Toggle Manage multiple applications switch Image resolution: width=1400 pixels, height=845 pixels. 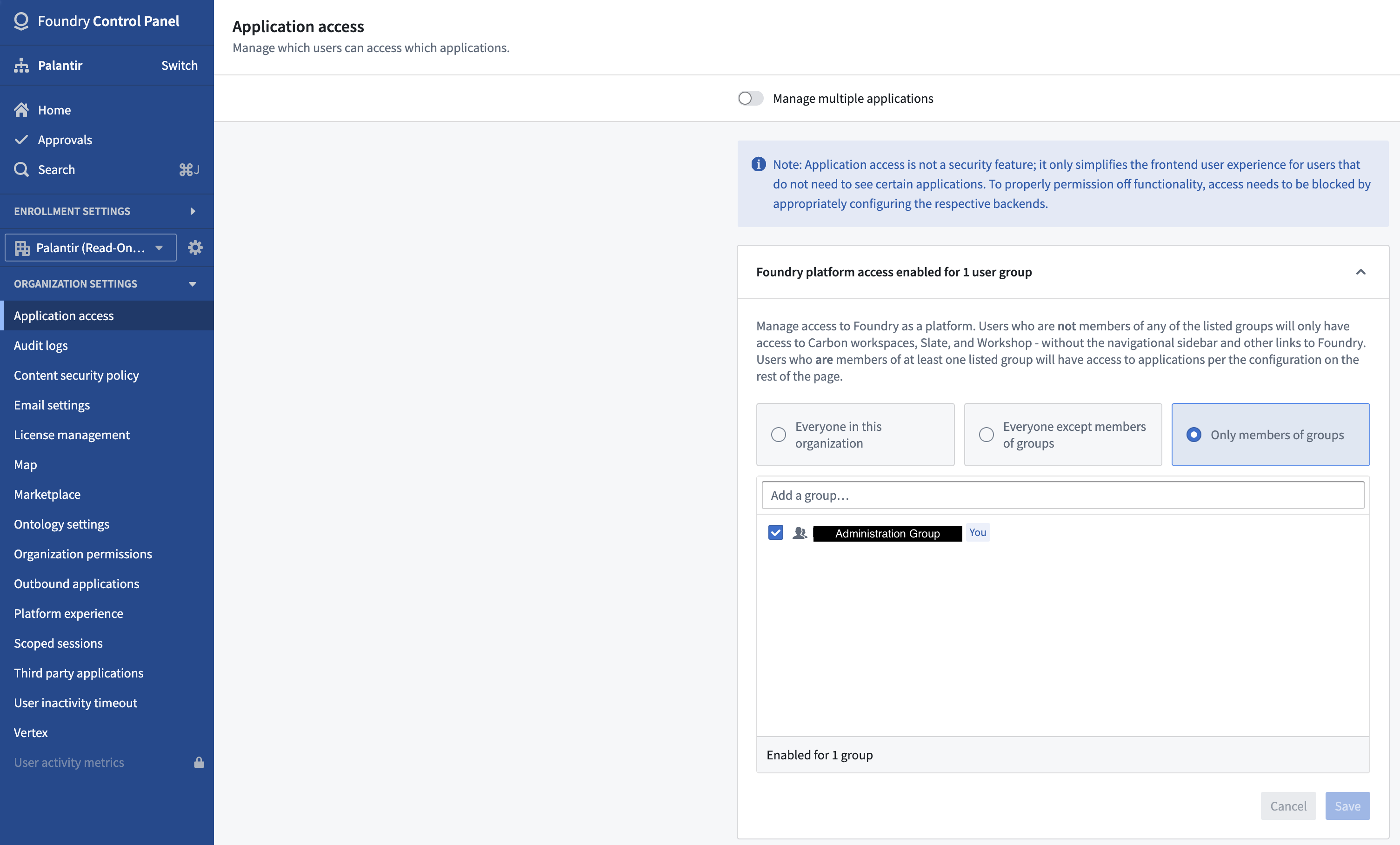coord(751,98)
